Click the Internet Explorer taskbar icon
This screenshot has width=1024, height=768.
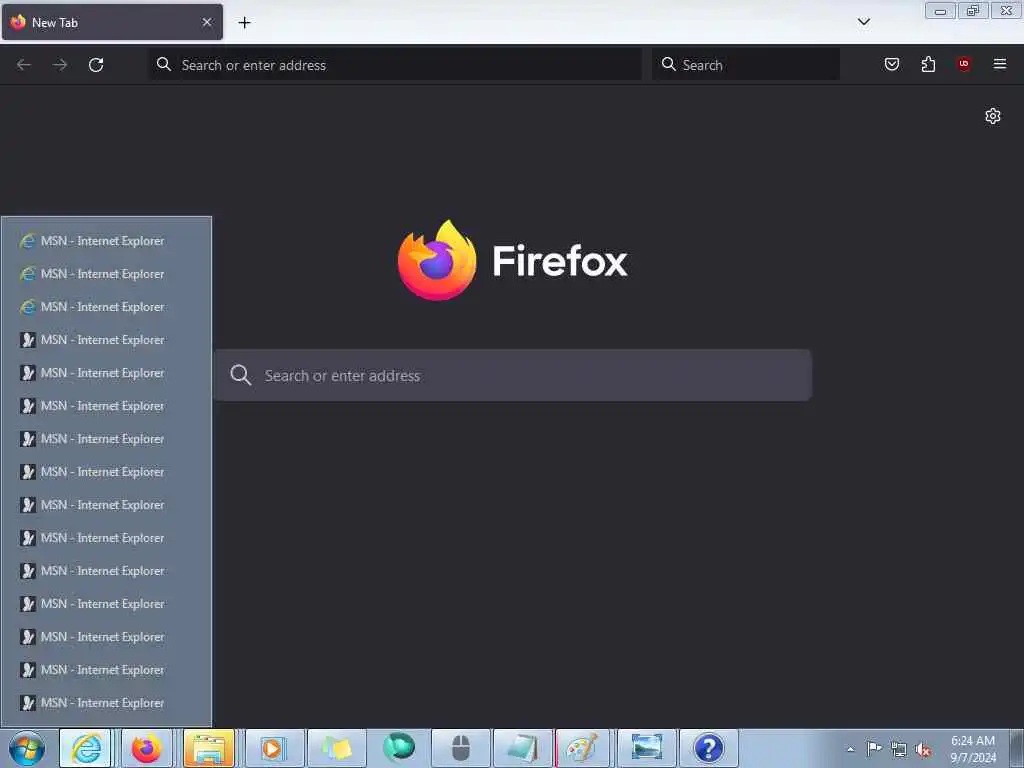pos(86,748)
